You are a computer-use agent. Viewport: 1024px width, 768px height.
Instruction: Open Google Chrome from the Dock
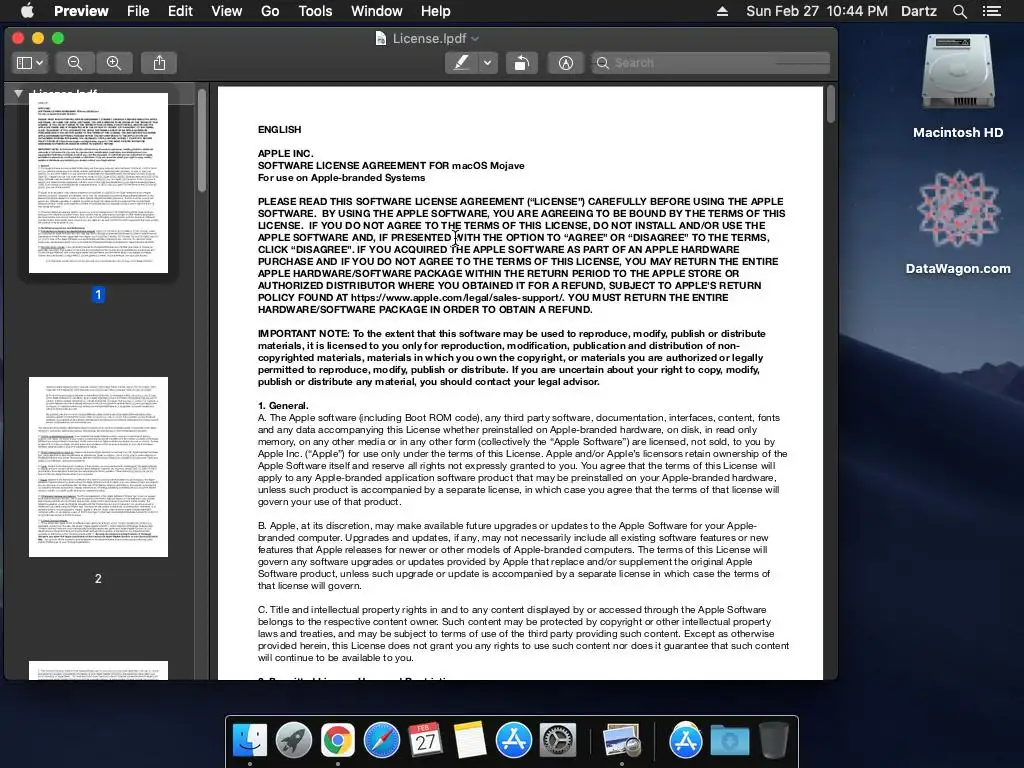338,740
